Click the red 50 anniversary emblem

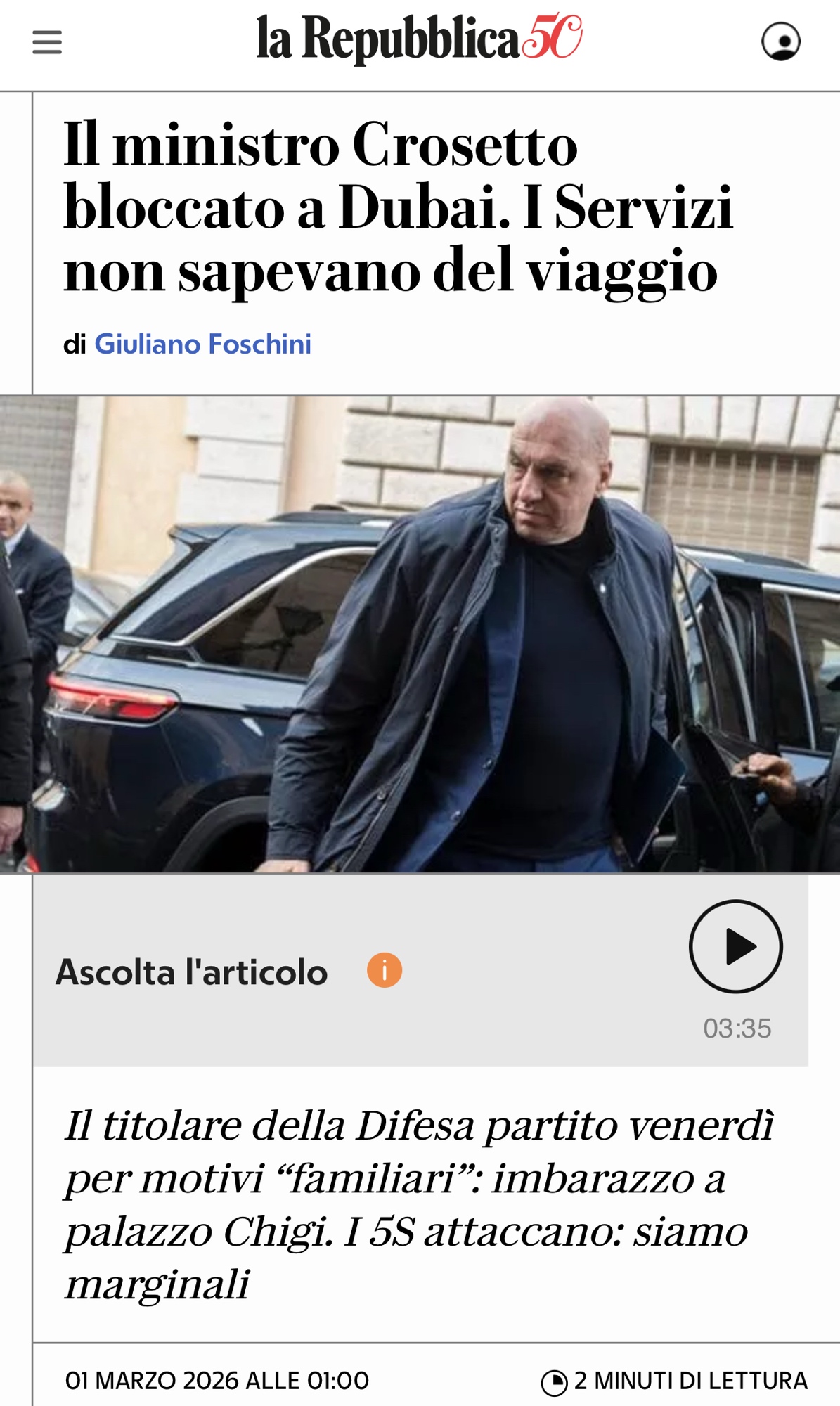pos(552,37)
